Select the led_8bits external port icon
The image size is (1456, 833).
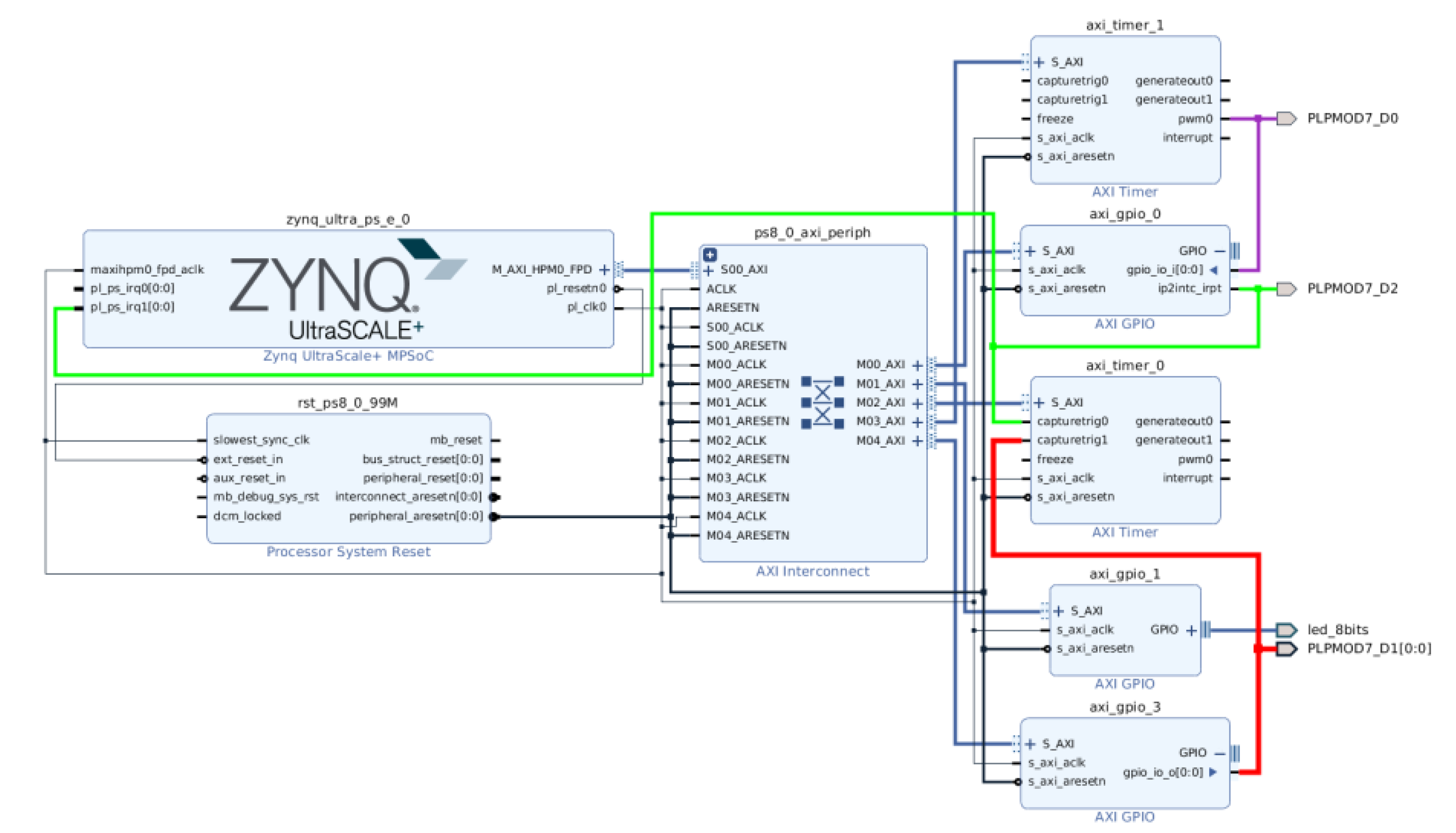[x=1287, y=630]
